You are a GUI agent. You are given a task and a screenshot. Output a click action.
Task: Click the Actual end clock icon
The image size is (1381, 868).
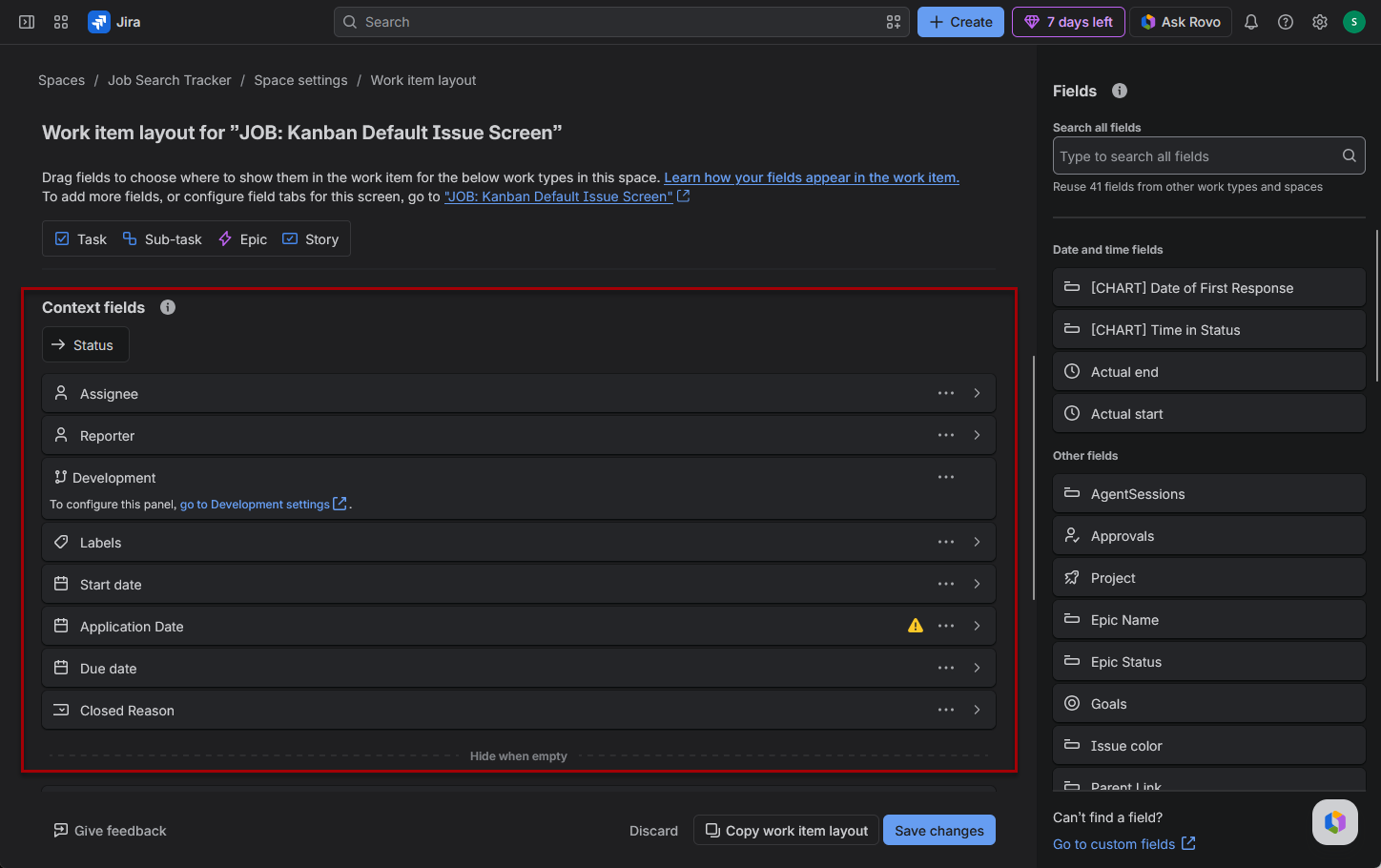1072,371
